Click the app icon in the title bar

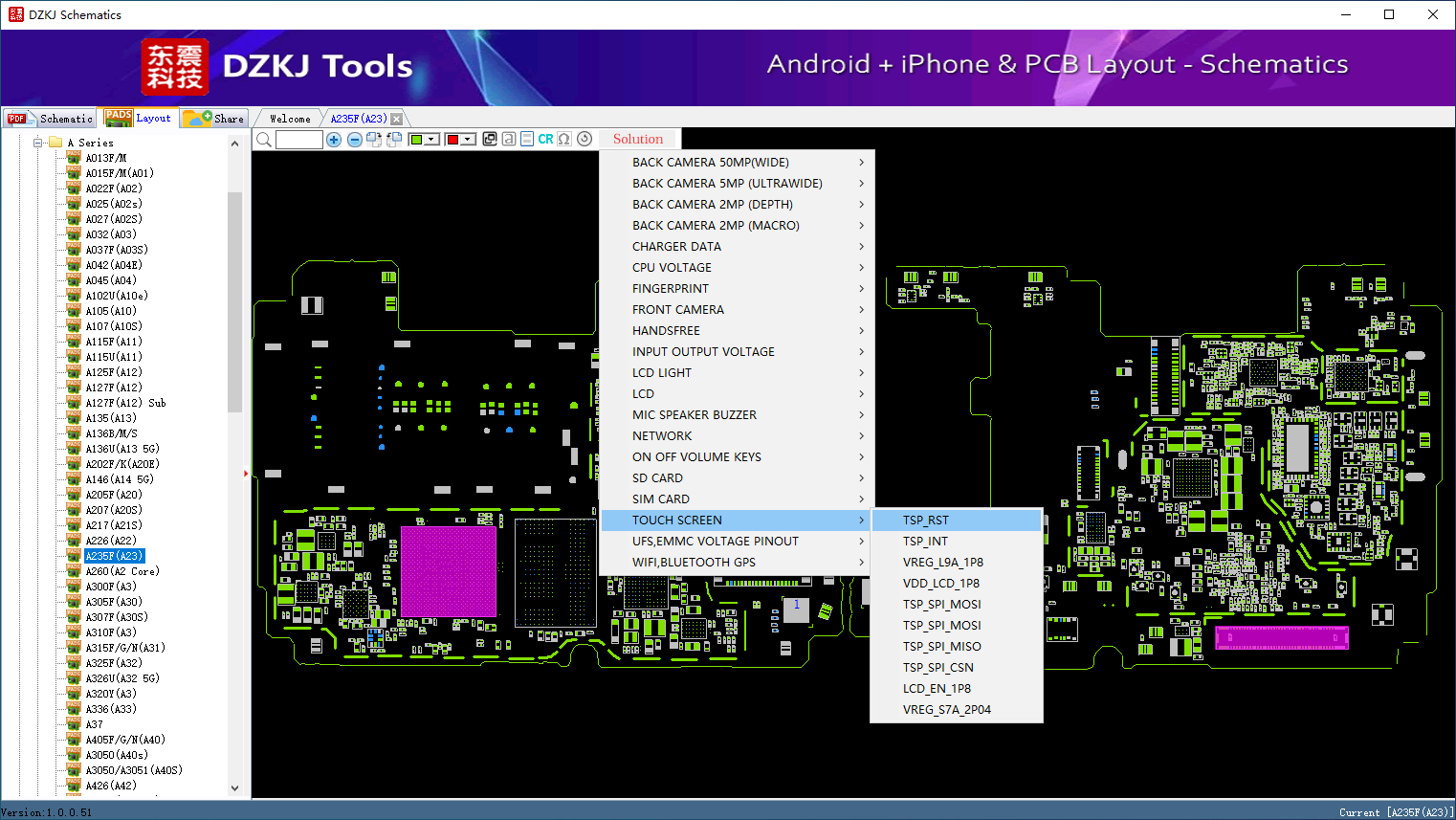(x=15, y=14)
